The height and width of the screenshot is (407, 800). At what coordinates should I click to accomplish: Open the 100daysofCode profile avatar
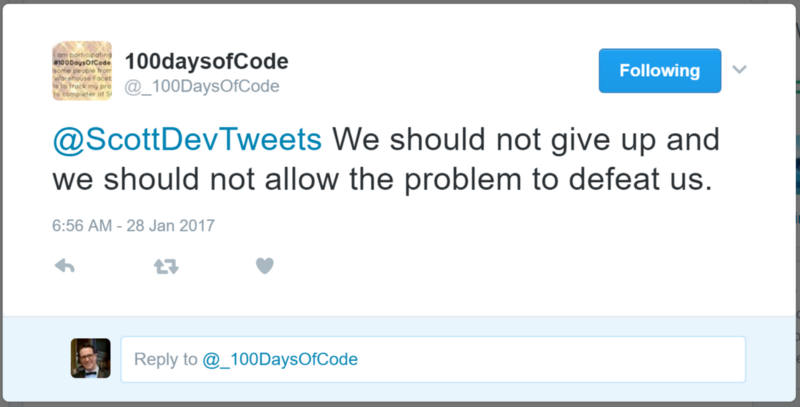(x=82, y=71)
